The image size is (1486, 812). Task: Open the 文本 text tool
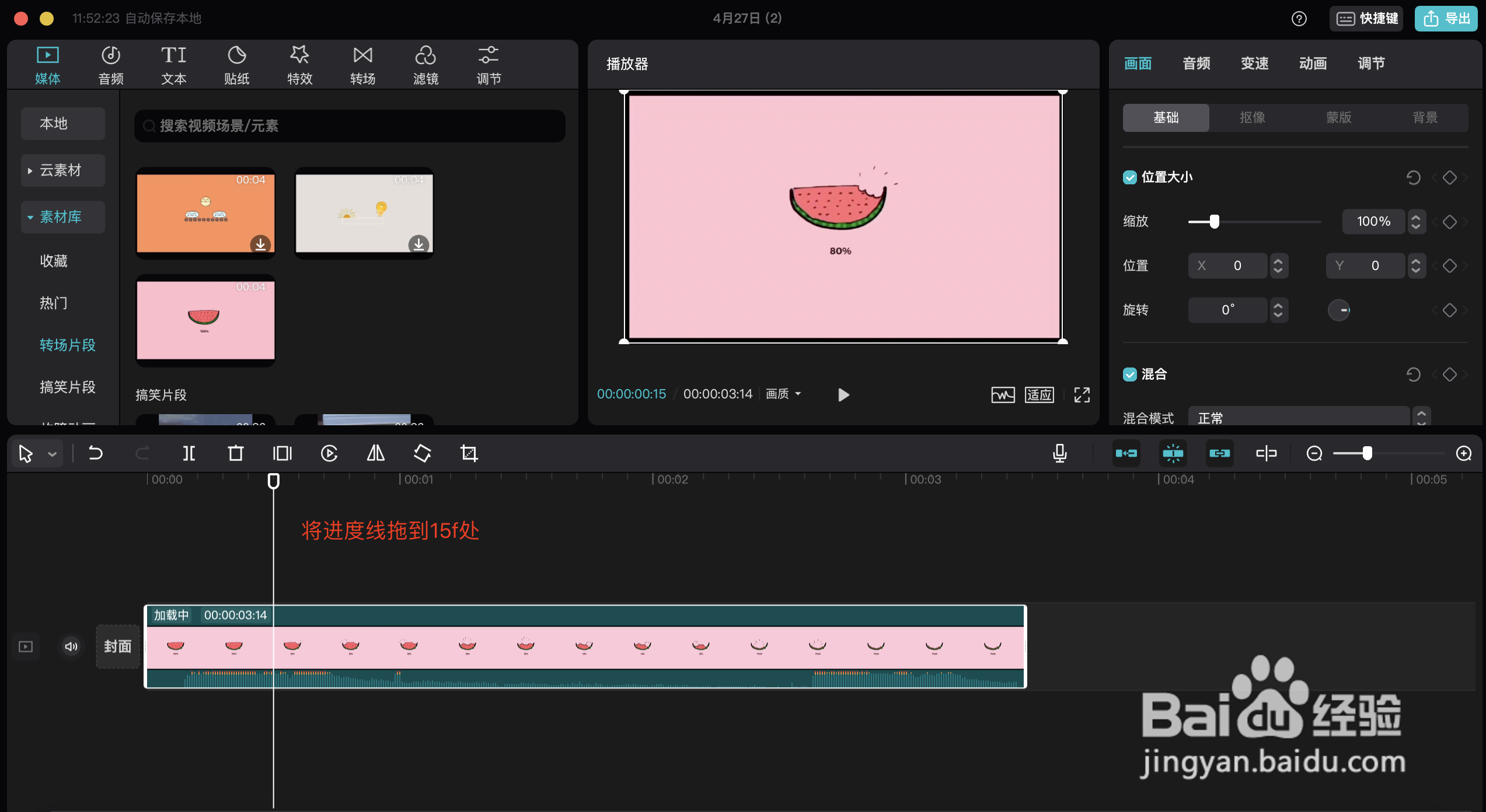coord(173,65)
